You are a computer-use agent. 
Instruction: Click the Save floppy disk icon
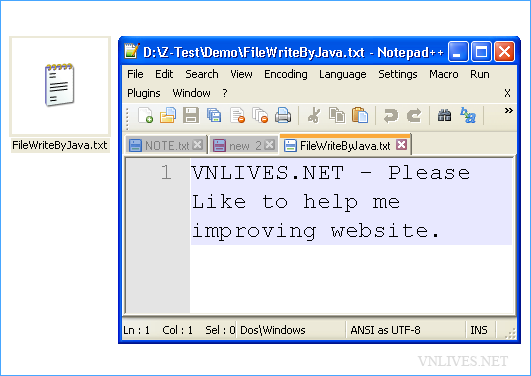click(x=191, y=115)
